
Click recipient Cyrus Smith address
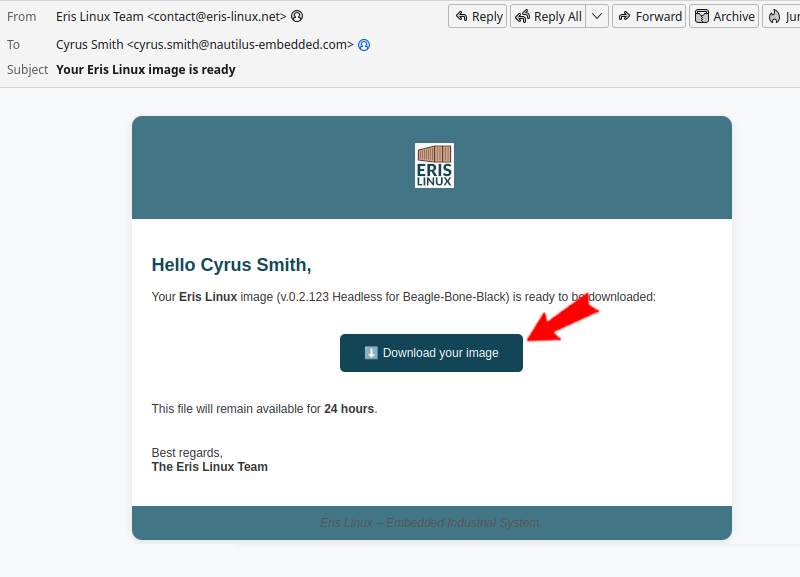tap(205, 45)
